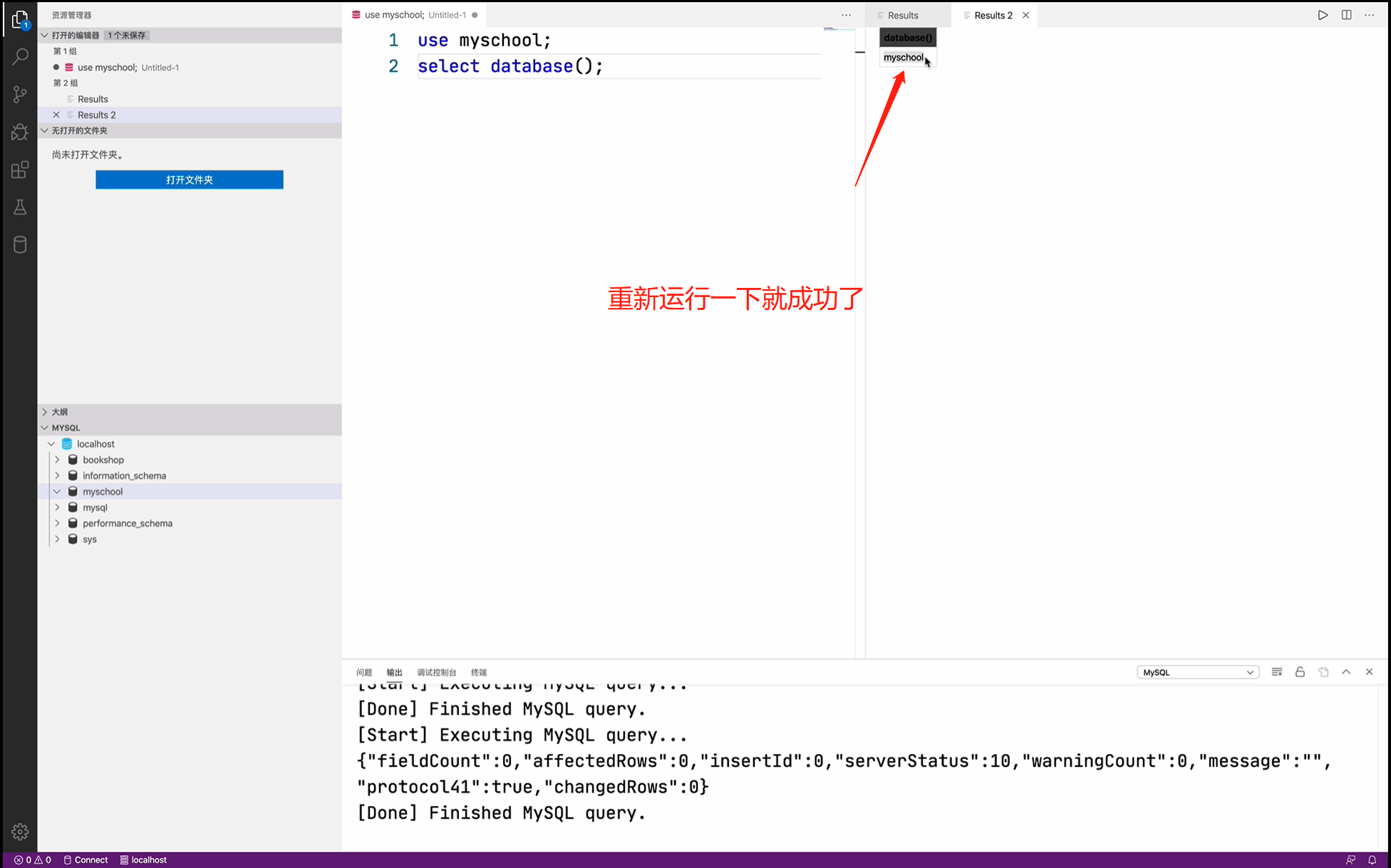
Task: Close the Results 2 tab
Action: pyautogui.click(x=1025, y=15)
